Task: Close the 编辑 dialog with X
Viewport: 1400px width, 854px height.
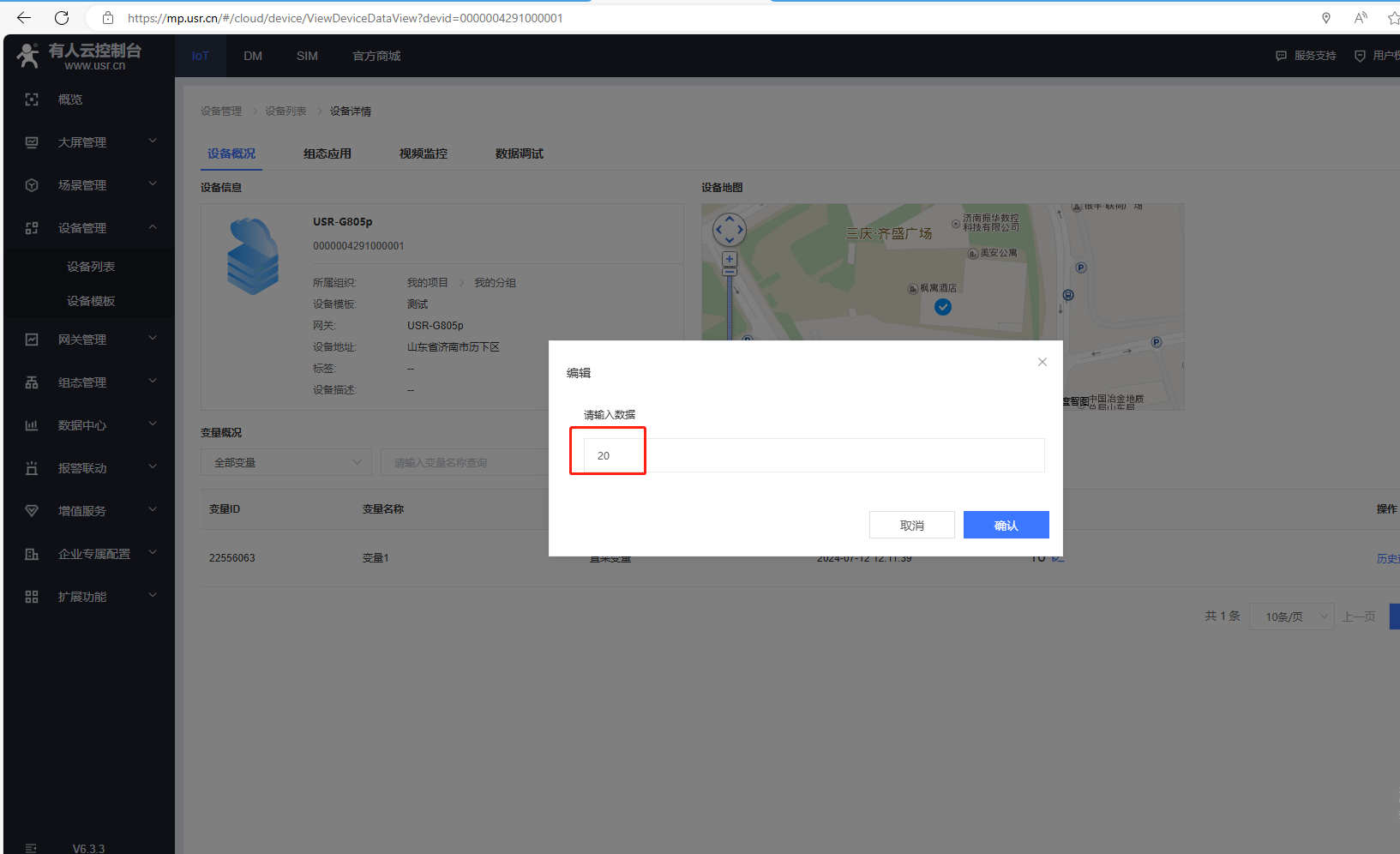Action: 1042,362
